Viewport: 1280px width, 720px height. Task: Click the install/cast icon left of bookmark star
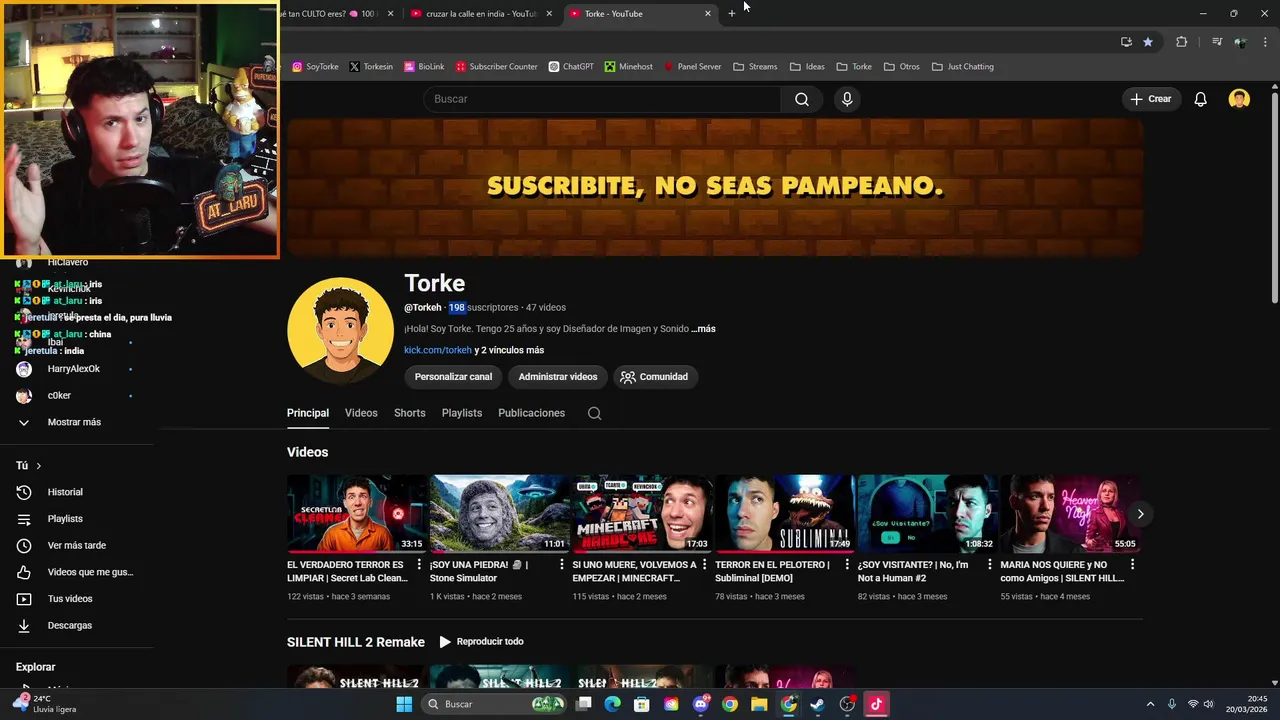click(x=1126, y=42)
